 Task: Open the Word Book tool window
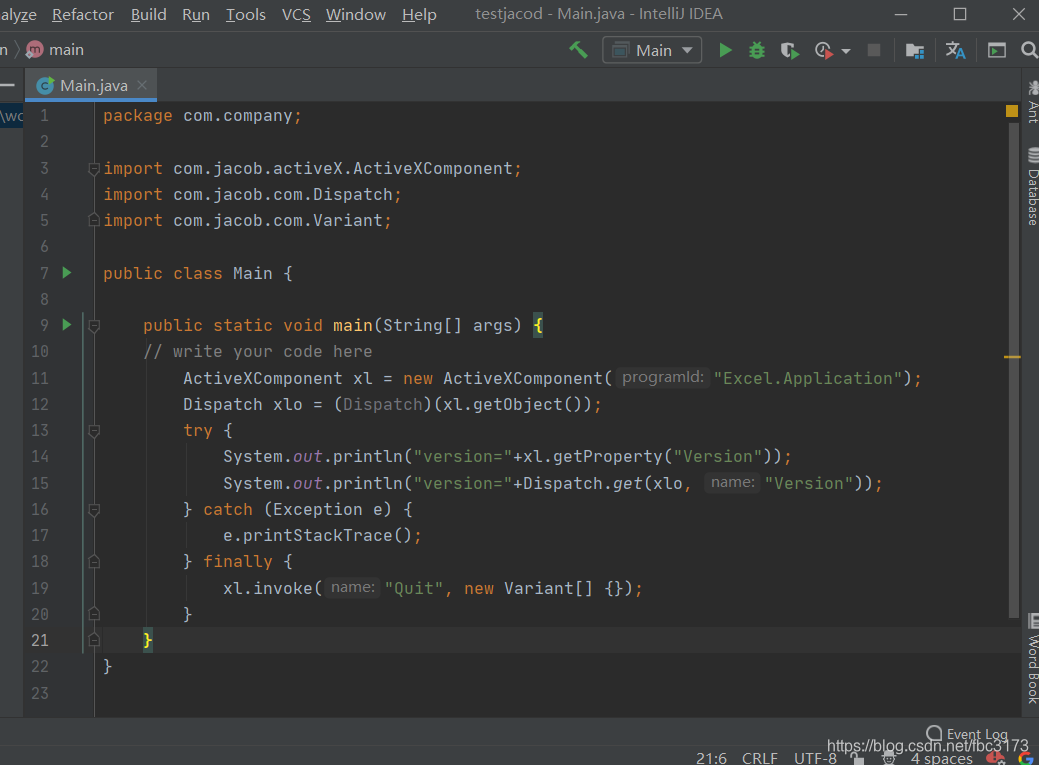tap(1032, 658)
